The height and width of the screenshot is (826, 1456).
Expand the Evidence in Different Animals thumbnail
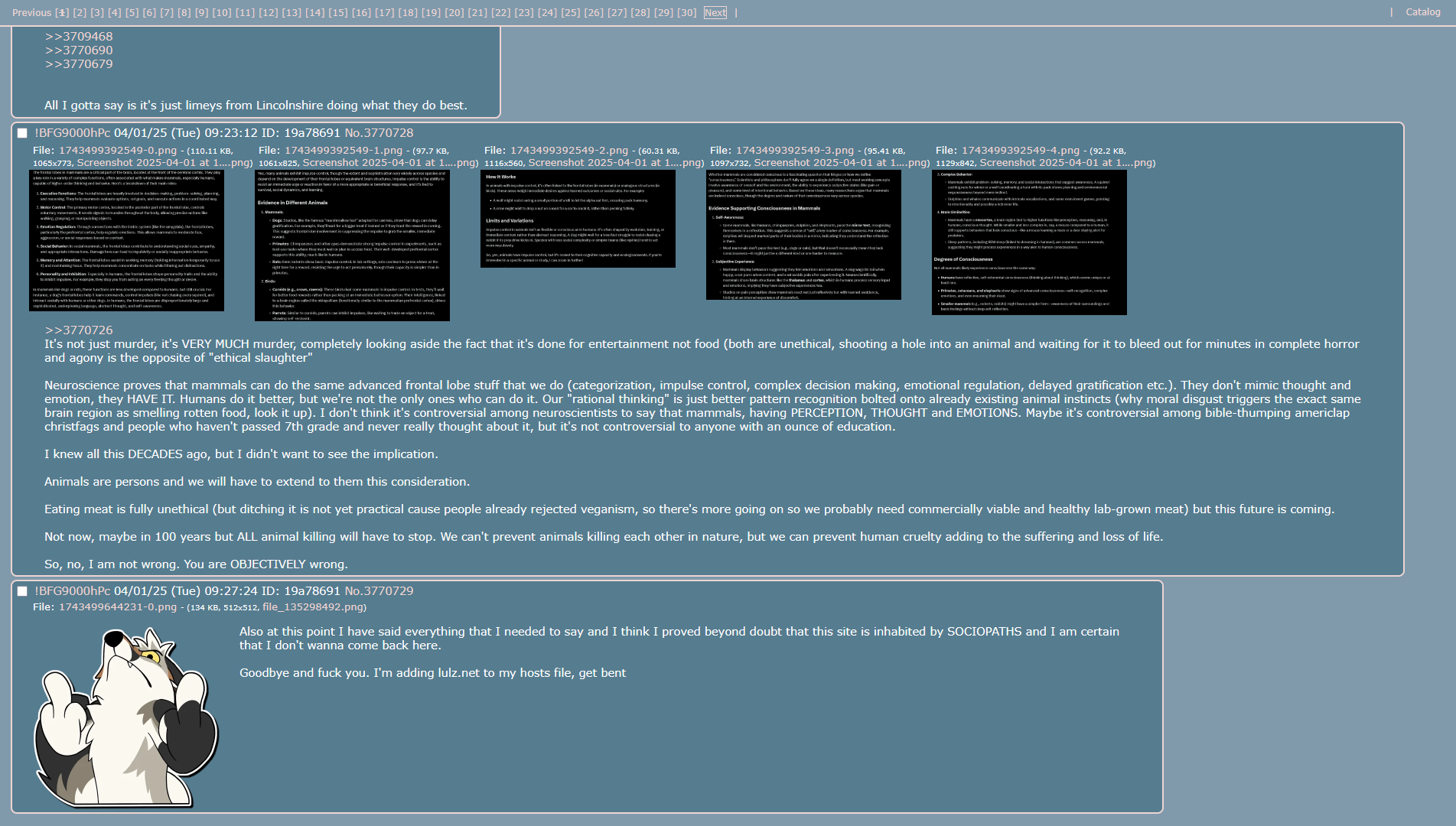[352, 246]
